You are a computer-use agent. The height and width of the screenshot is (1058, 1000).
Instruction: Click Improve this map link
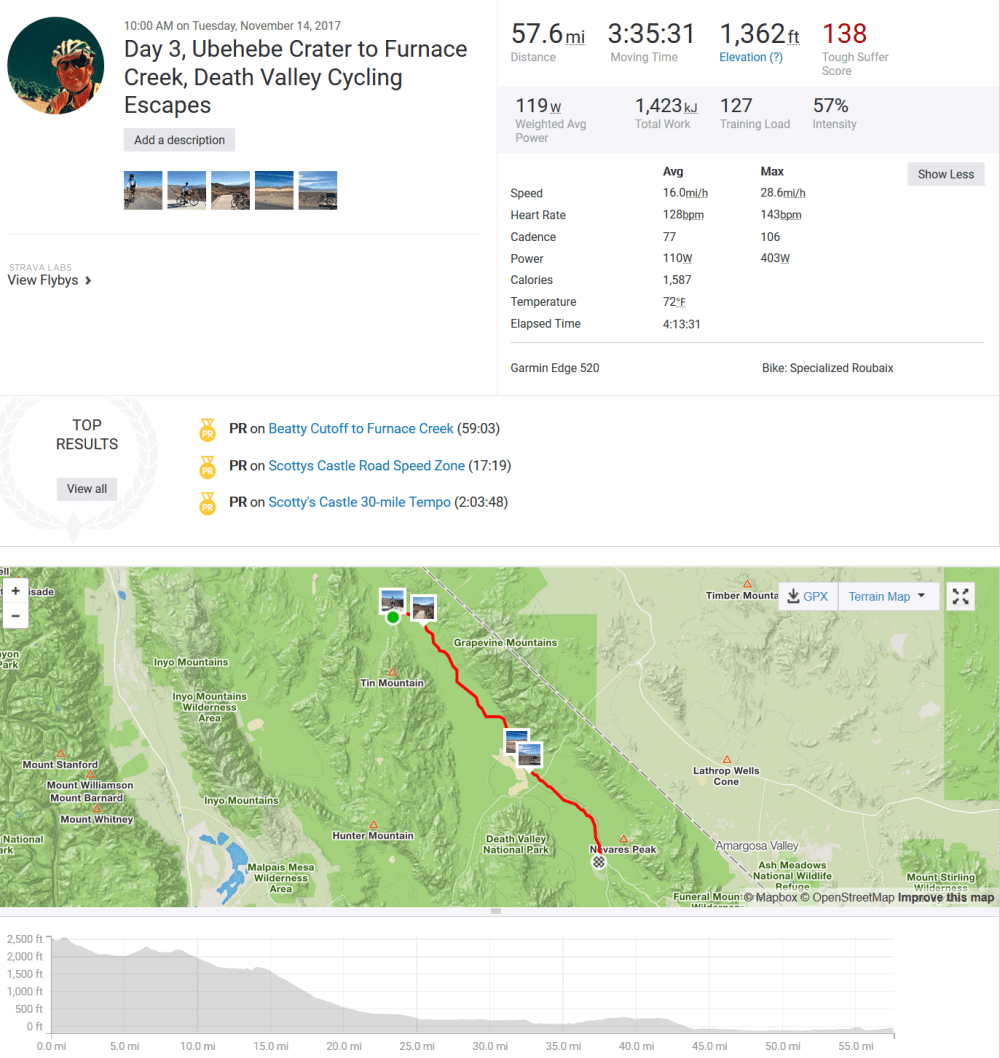[x=945, y=897]
